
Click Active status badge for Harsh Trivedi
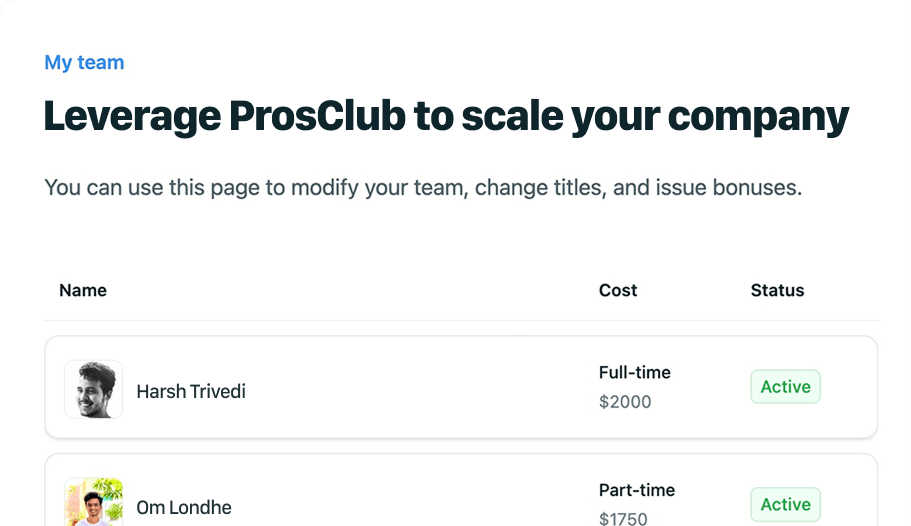785,387
